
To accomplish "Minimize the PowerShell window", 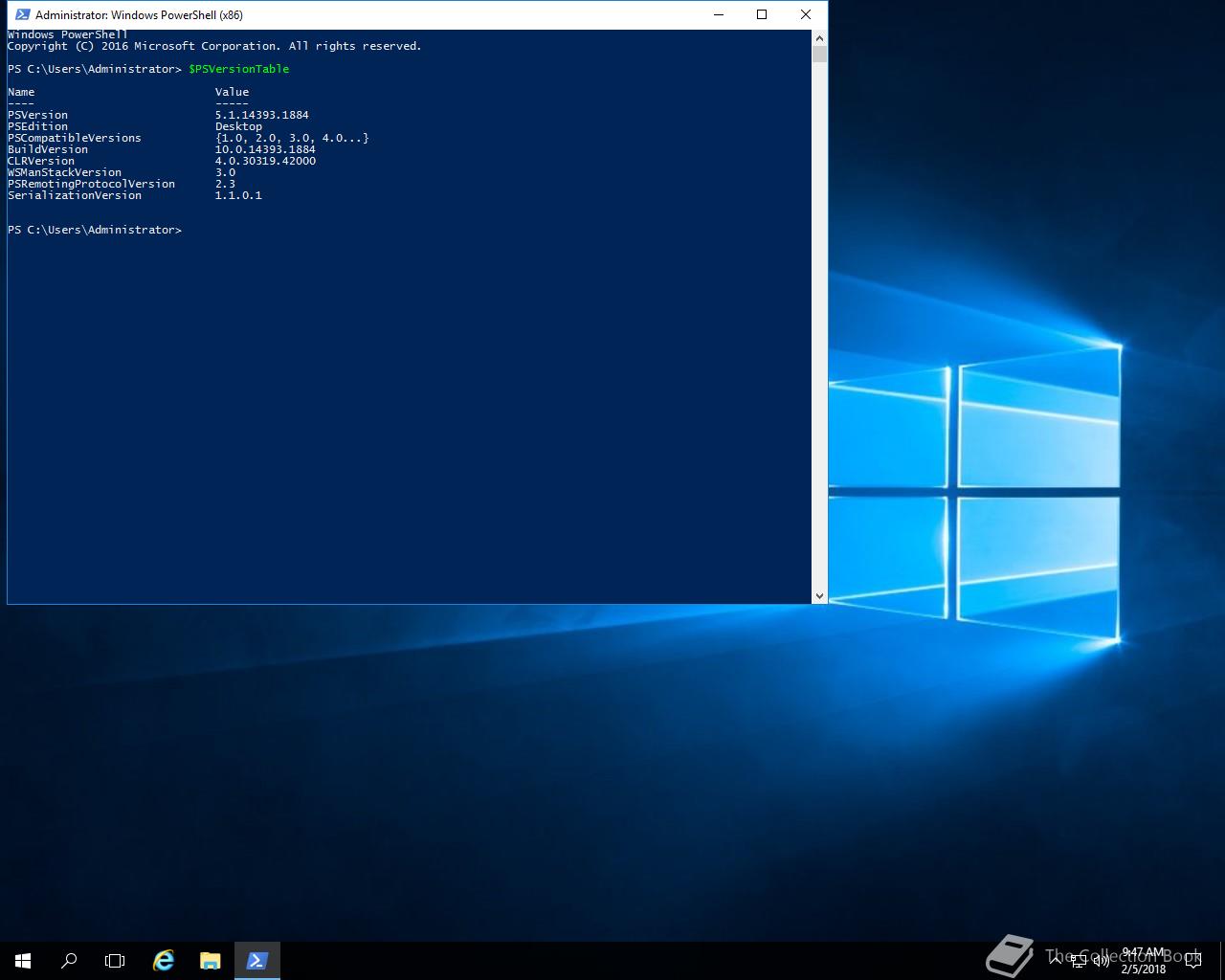I will [x=718, y=14].
